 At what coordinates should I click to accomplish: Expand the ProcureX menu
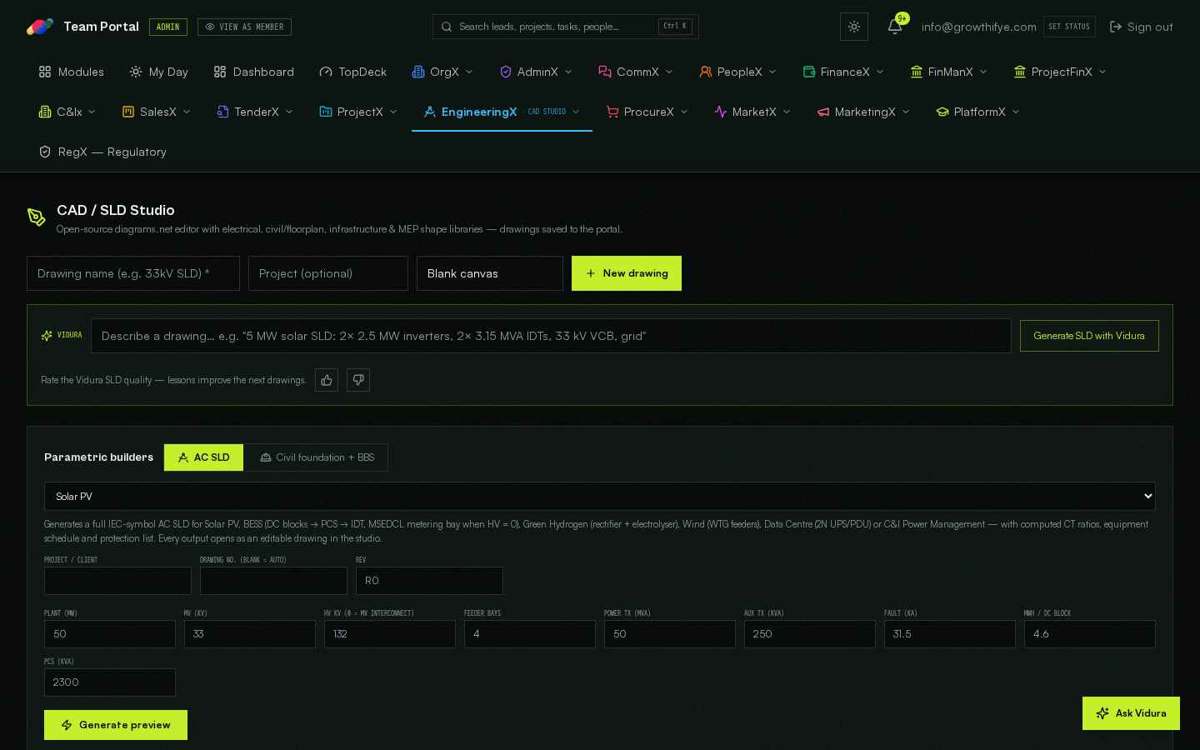648,112
